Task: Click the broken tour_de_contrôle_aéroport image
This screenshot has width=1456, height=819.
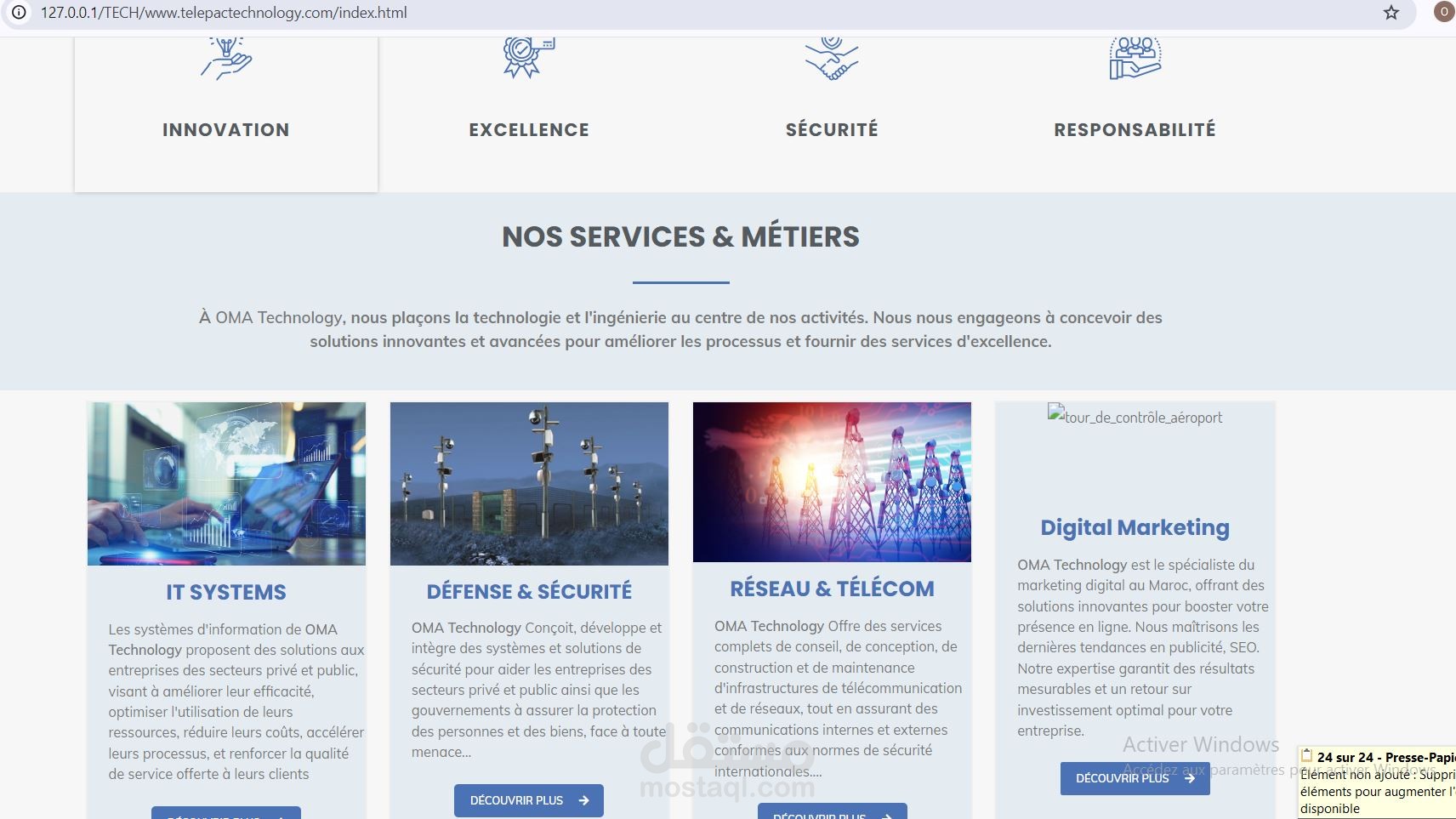Action: pyautogui.click(x=1135, y=417)
